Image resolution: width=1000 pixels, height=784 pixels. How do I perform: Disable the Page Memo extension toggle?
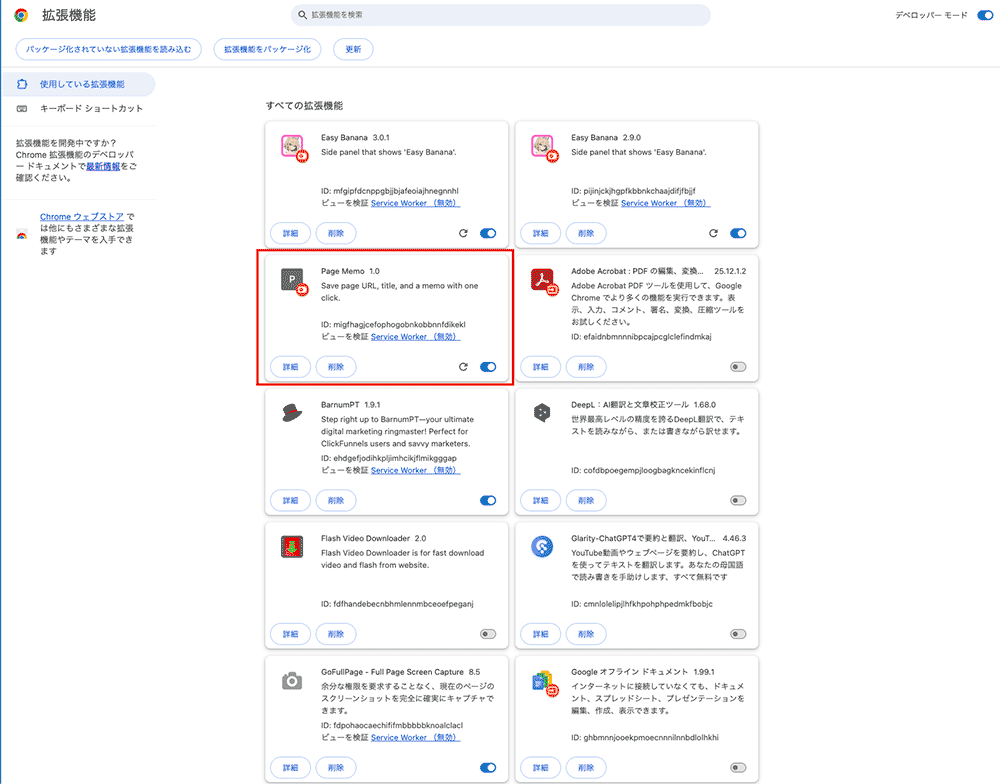(x=488, y=367)
